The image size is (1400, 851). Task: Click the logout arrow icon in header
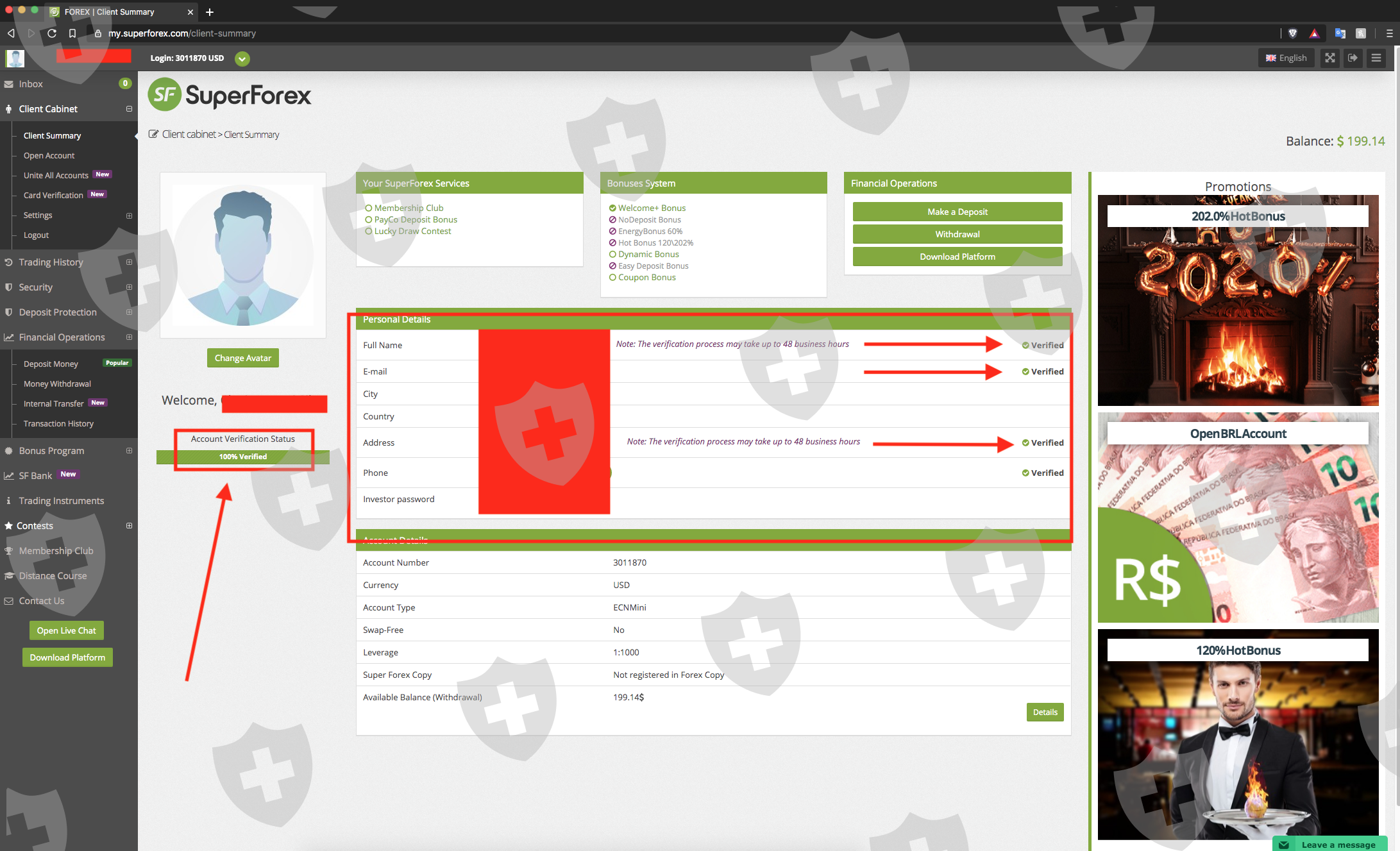coord(1353,58)
